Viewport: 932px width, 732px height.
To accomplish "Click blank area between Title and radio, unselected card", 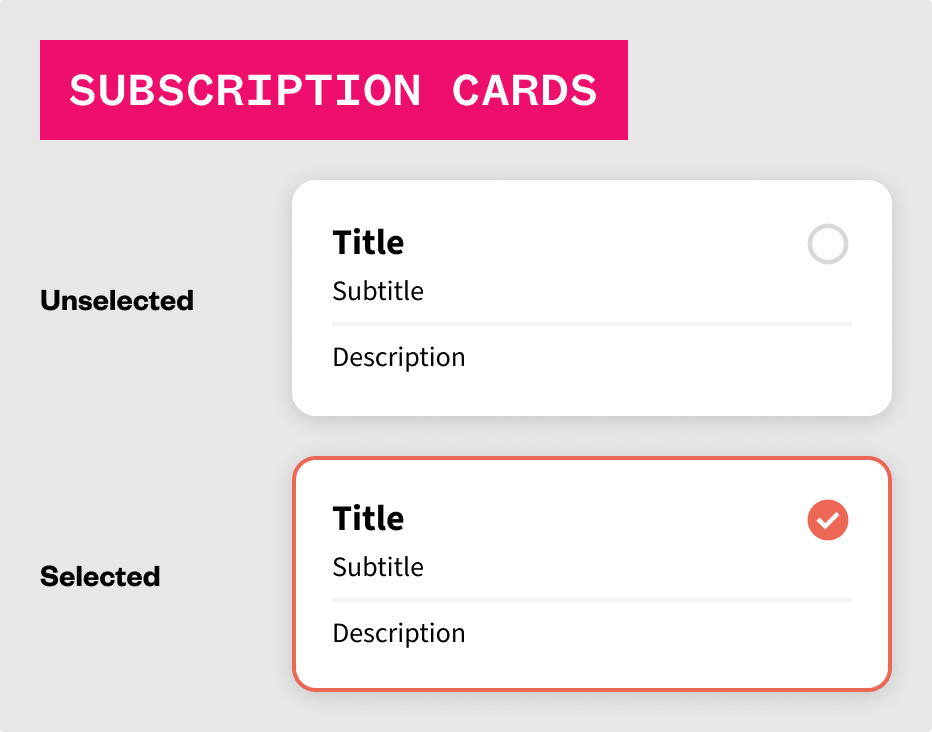I will coord(600,244).
